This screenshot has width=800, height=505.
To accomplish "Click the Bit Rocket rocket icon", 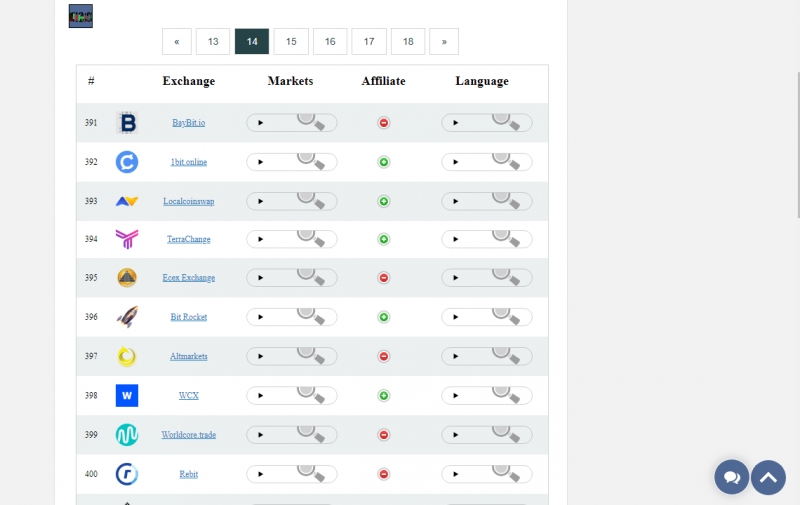I will 127,317.
